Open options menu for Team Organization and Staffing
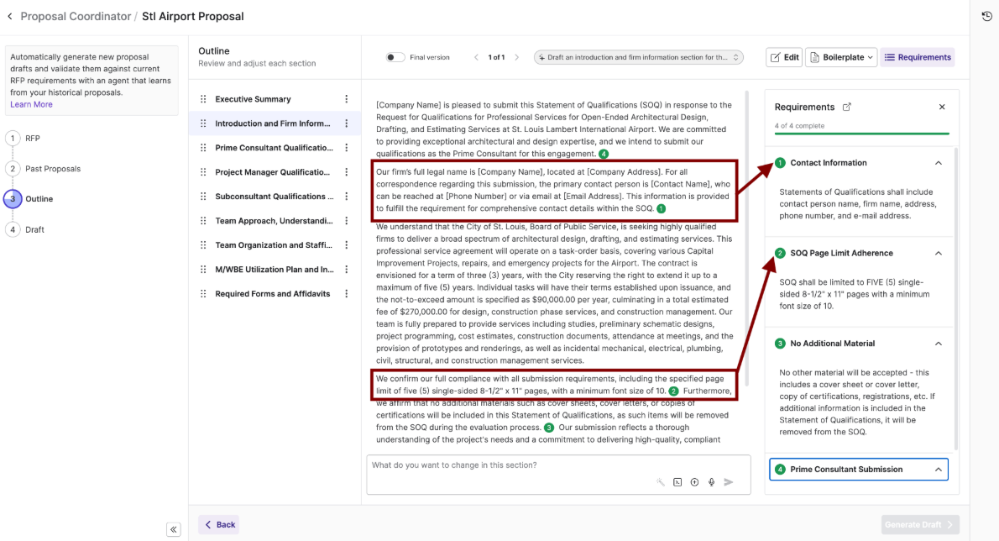This screenshot has width=999, height=541. [x=347, y=245]
